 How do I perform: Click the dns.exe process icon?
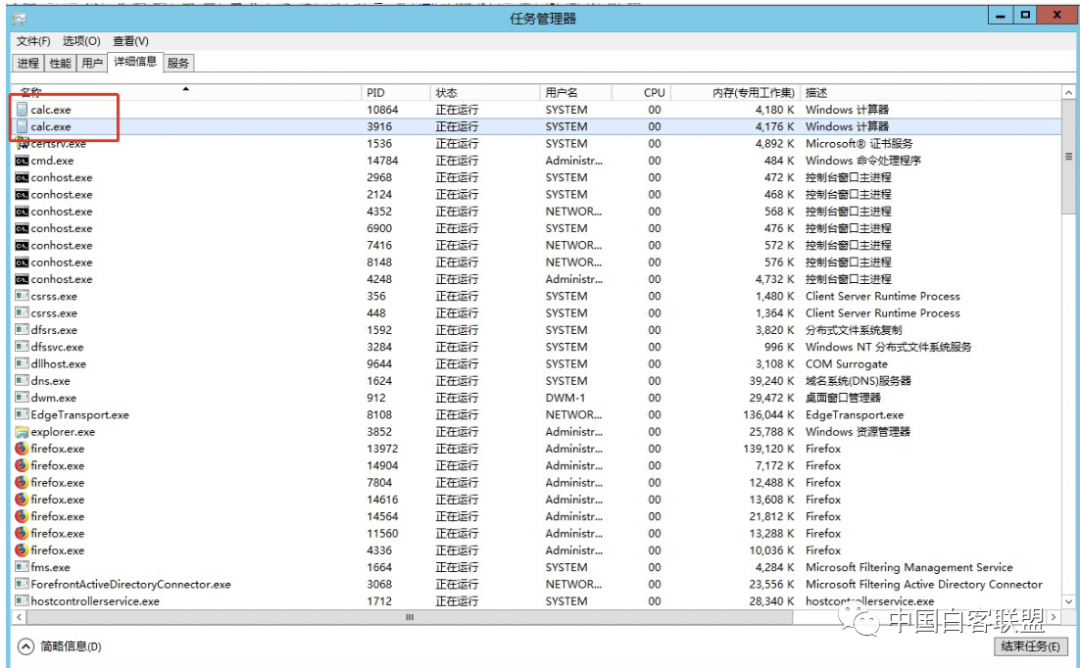21,381
